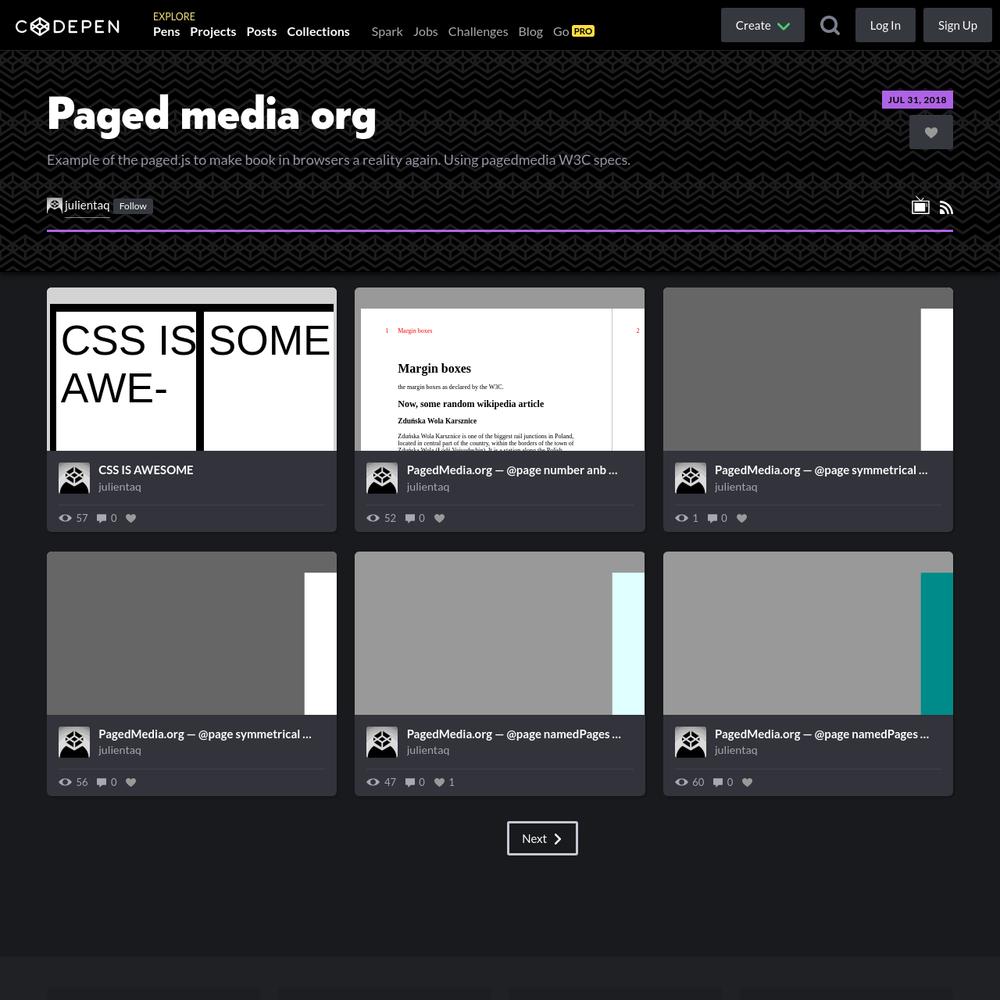Image resolution: width=1000 pixels, height=1000 pixels.
Task: Click julientaq avatar beside the Follow button
Action: [54, 205]
